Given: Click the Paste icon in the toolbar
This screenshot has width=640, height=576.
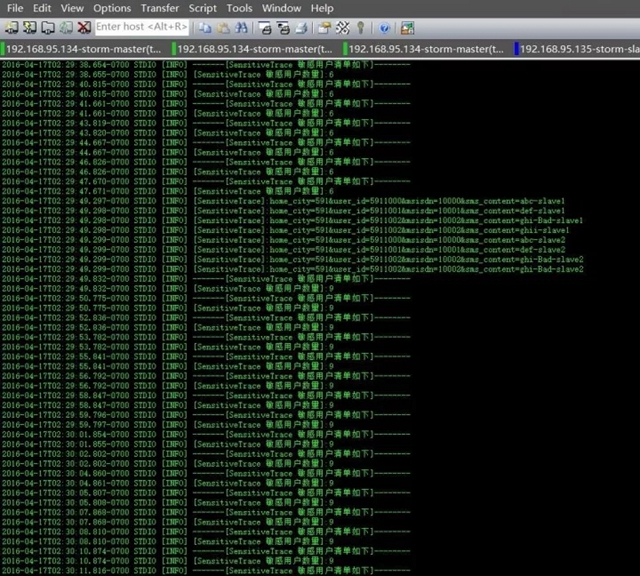Looking at the screenshot, I should pos(221,27).
